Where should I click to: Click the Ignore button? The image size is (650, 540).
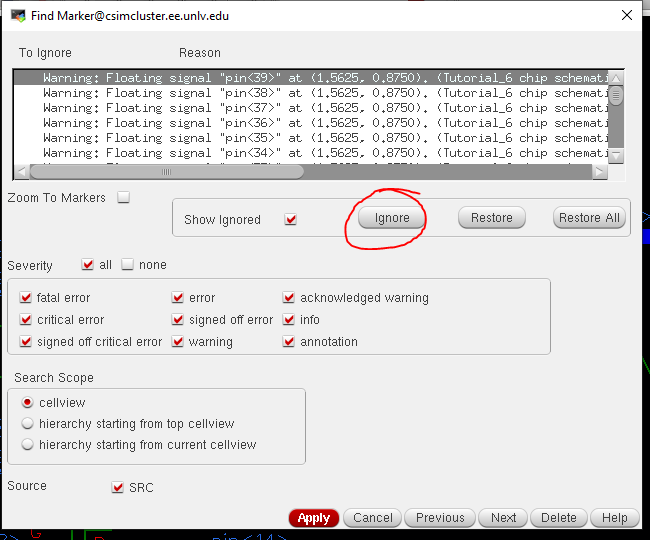click(391, 218)
